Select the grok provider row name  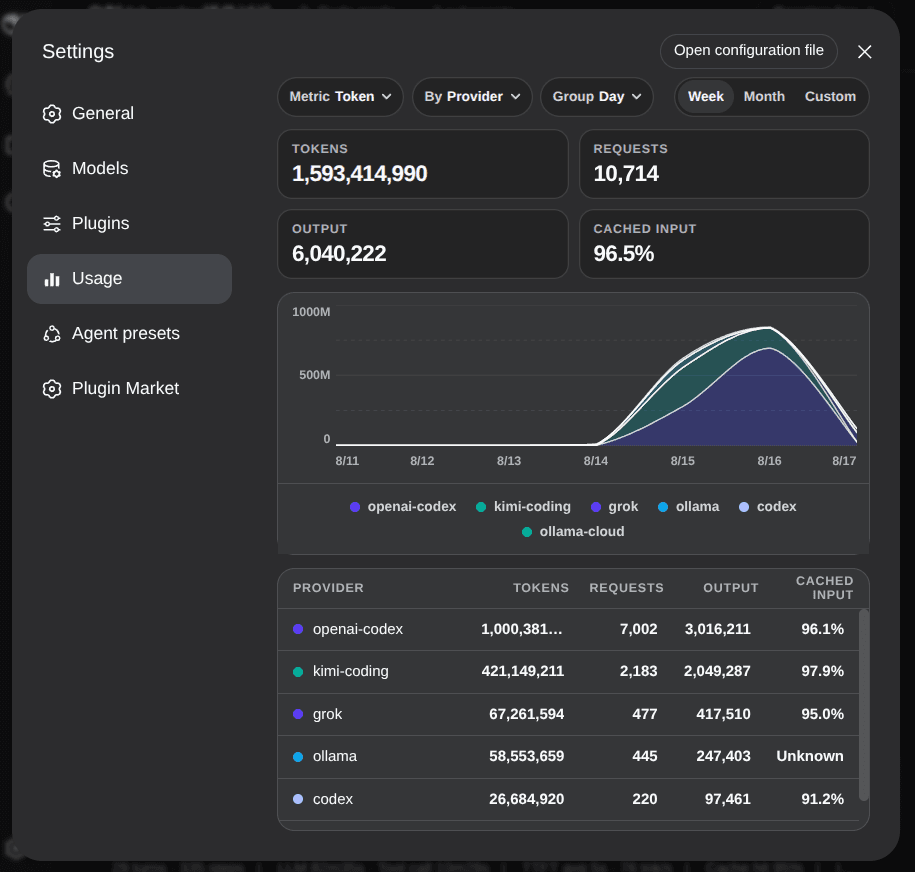(x=327, y=714)
